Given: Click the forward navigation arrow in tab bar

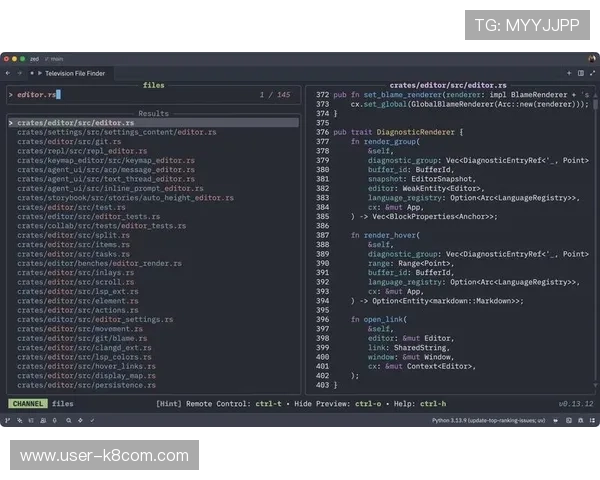Looking at the screenshot, I should [20, 73].
